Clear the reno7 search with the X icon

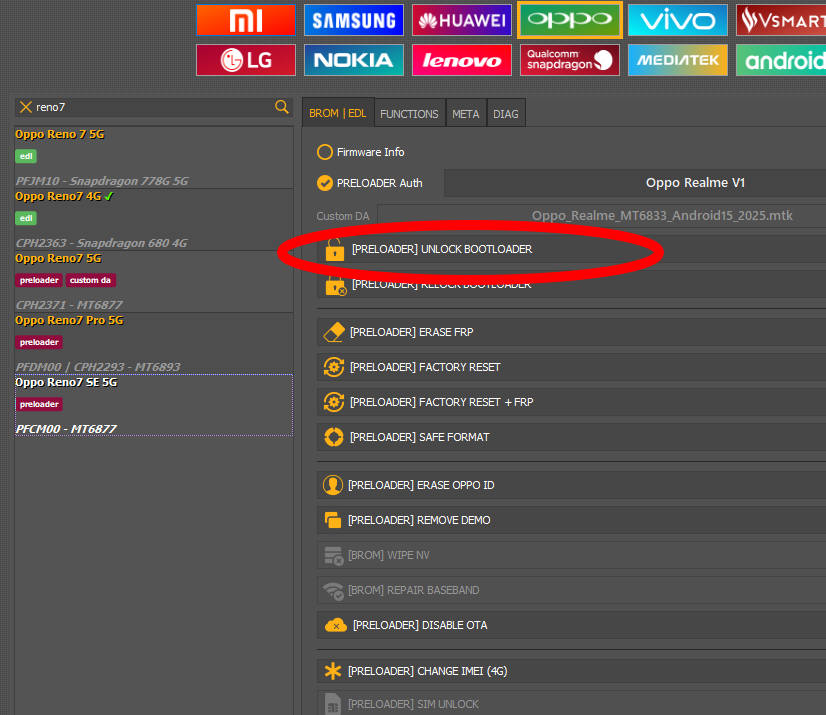coord(25,107)
